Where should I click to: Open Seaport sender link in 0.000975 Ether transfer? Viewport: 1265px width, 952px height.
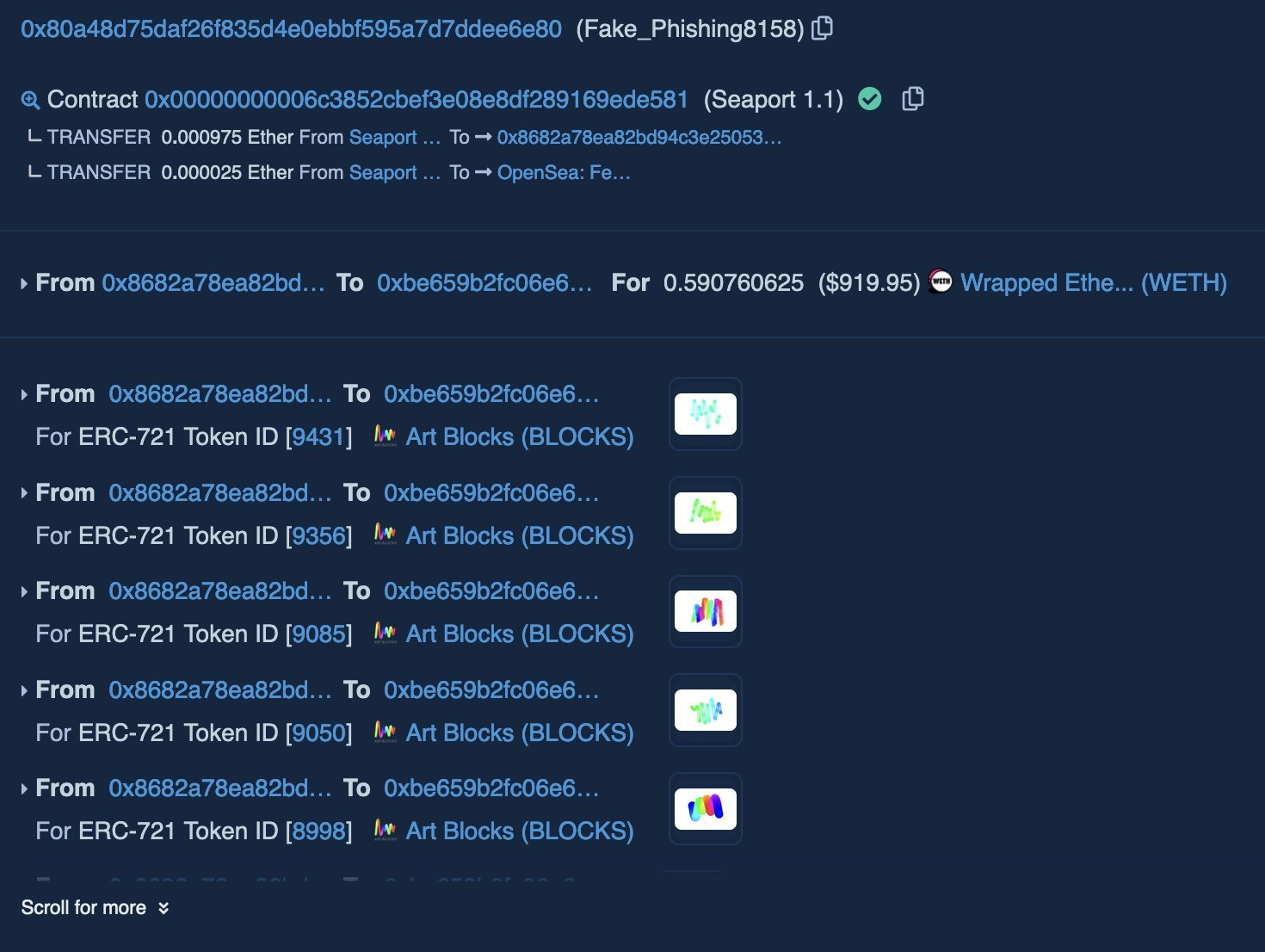click(395, 137)
